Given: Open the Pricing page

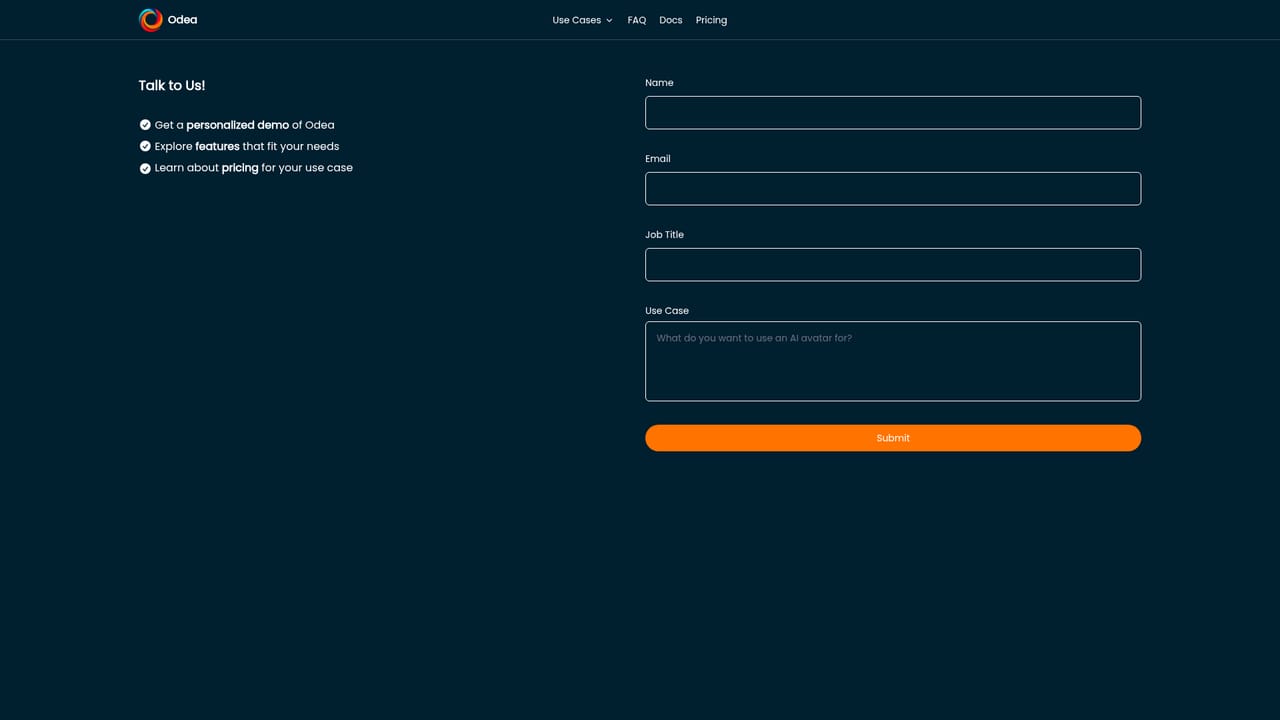Looking at the screenshot, I should 711,20.
